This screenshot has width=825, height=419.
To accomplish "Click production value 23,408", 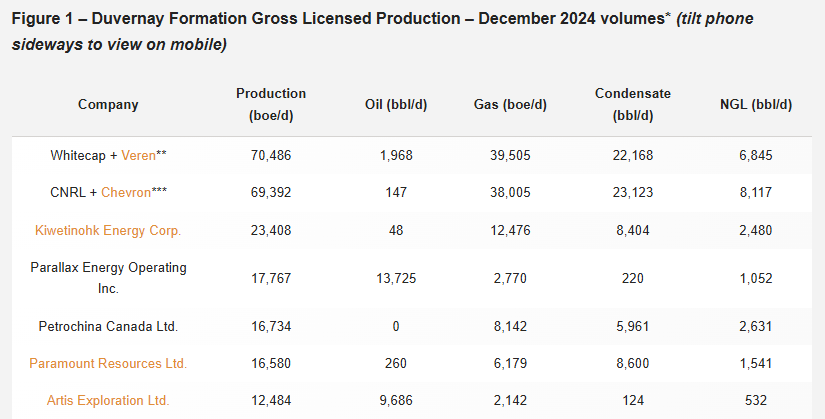I will [271, 231].
